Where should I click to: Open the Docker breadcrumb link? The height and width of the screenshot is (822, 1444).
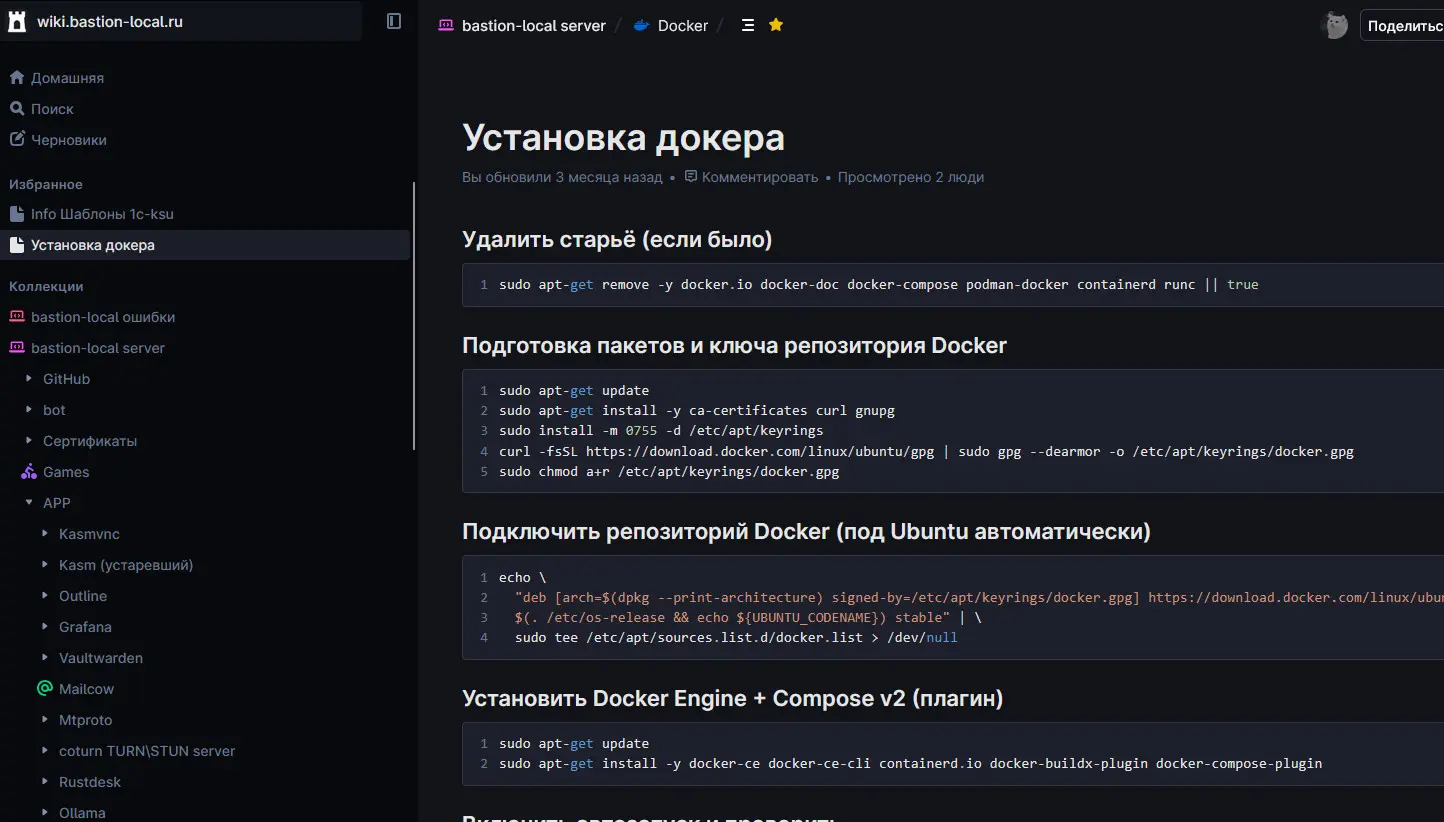683,26
